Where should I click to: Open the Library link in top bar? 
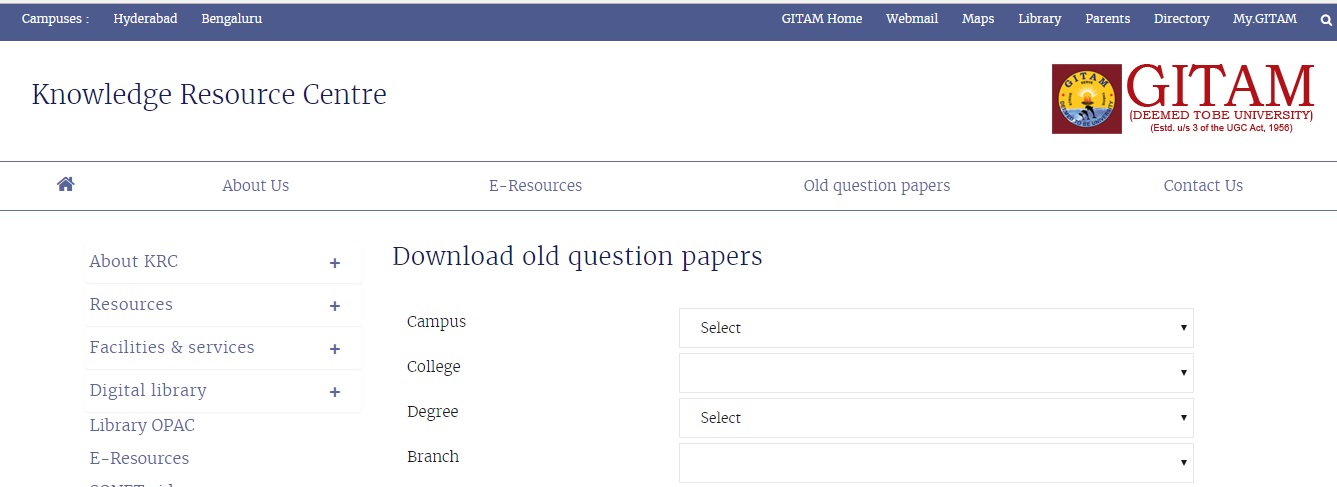[x=1040, y=19]
